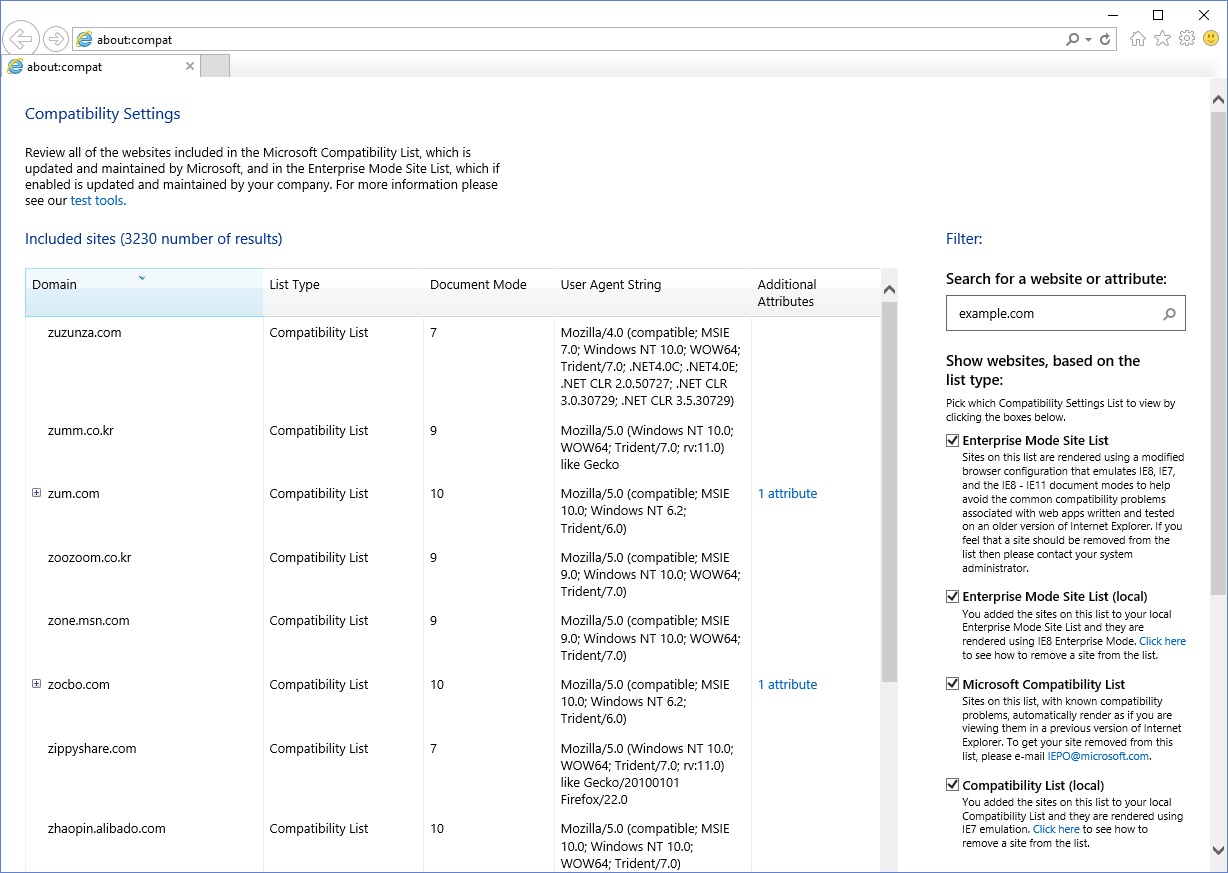Uncheck Enterprise Mode Site List (local)
Screen dimensions: 1228x873
pos(952,596)
